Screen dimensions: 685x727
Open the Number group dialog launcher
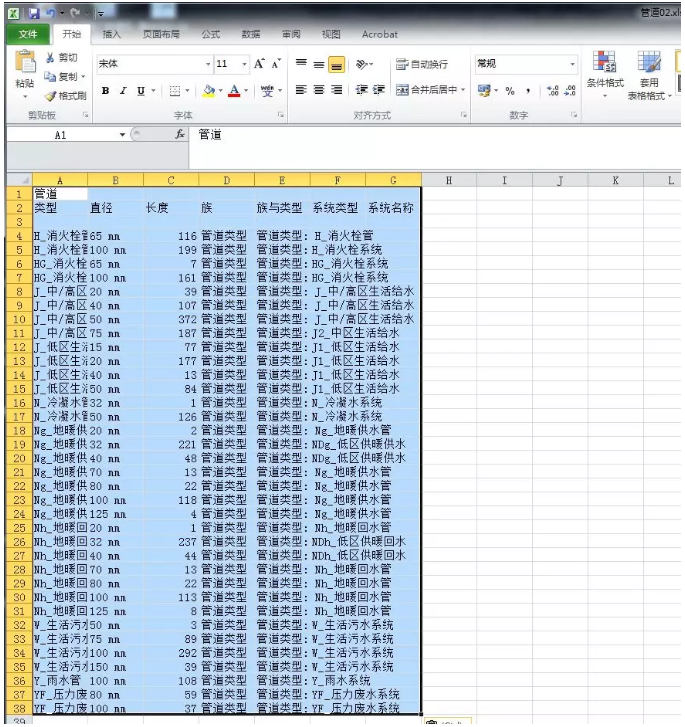tap(574, 115)
